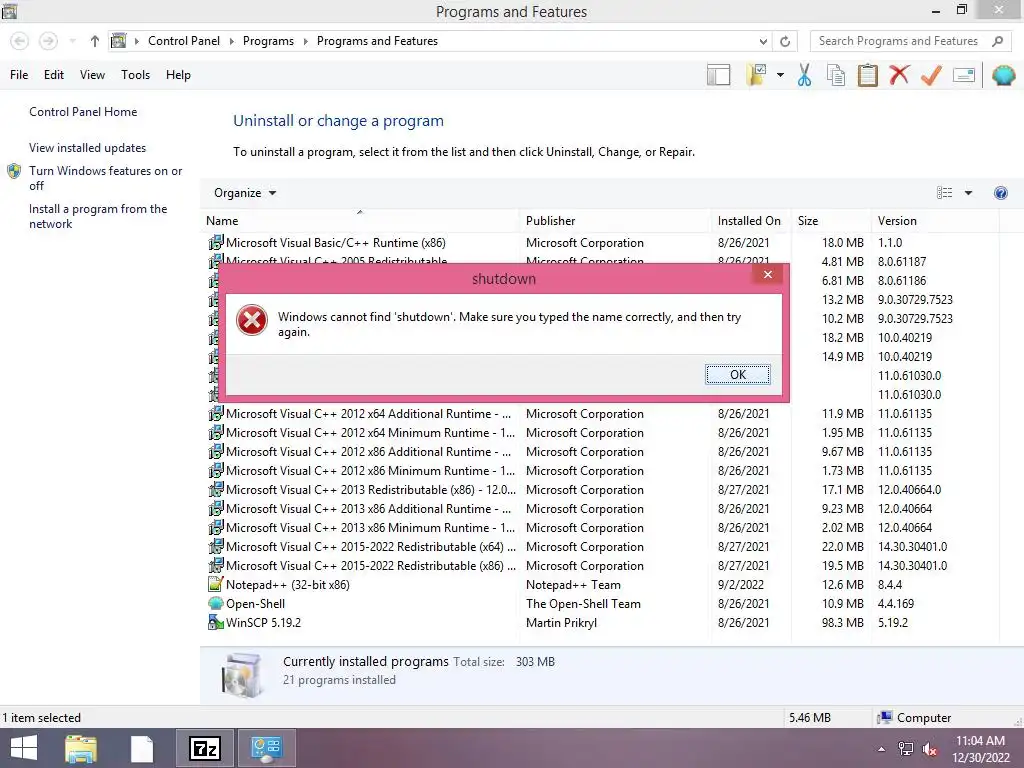
Task: Open the Windows Start button
Action: tap(24, 748)
